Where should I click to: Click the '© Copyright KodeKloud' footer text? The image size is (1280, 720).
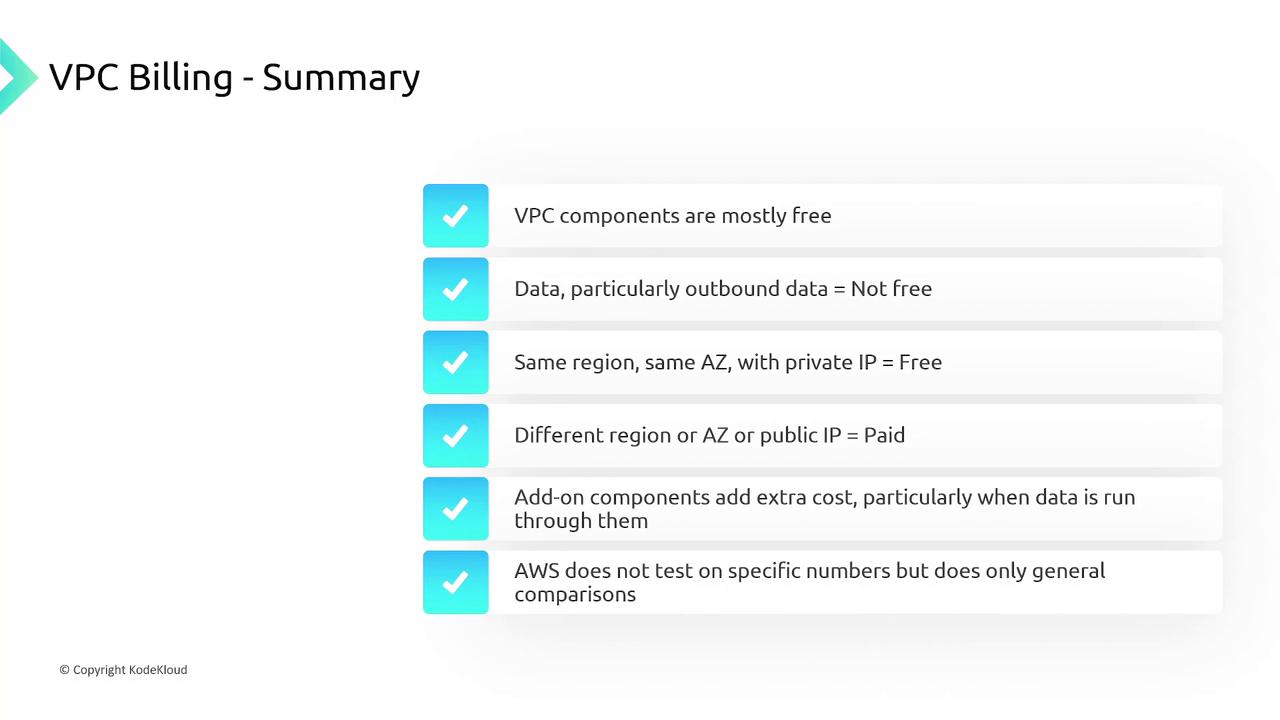123,670
